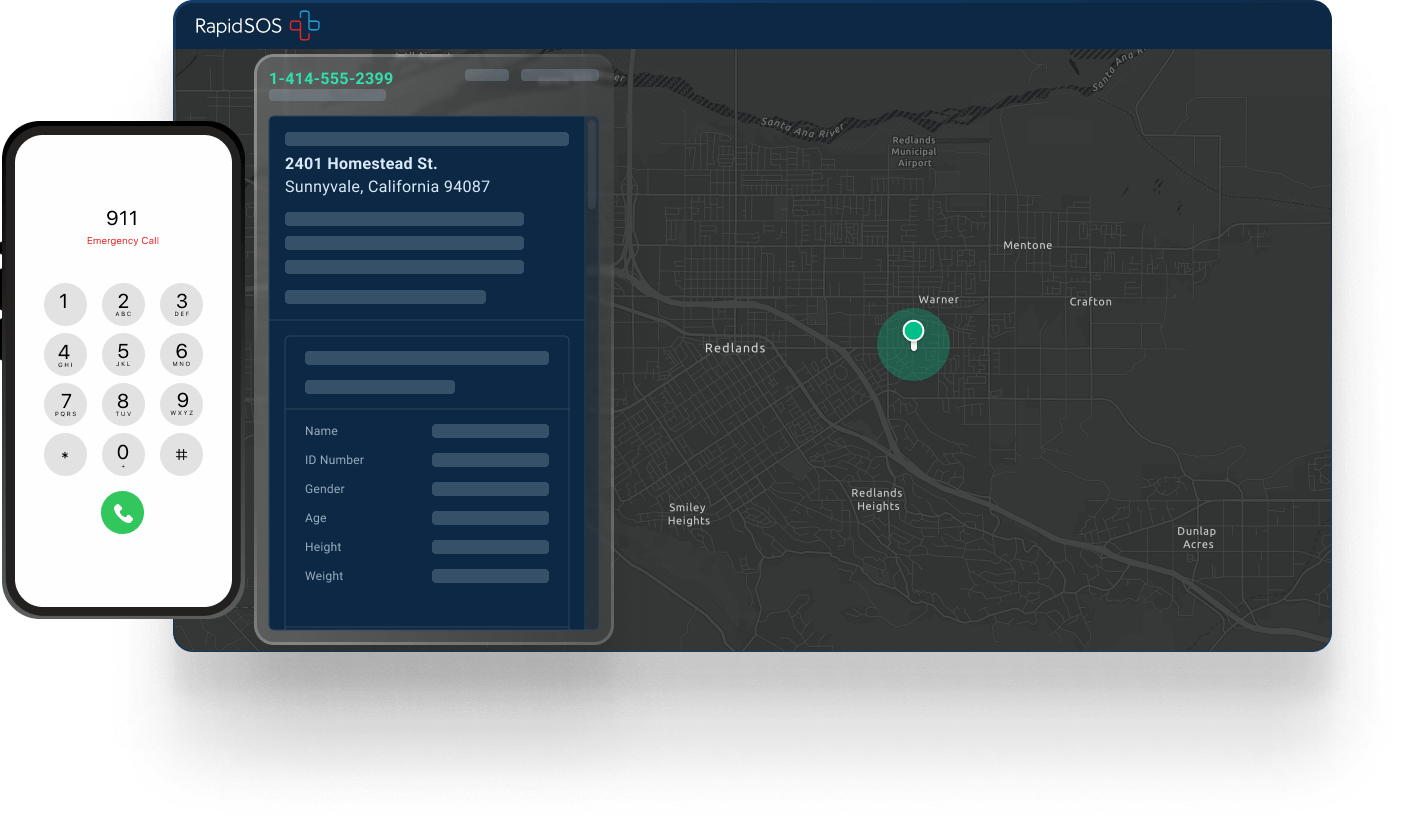Screen dimensions: 1412x832
Task: Click the 911 Emergency Call header
Action: click(122, 227)
